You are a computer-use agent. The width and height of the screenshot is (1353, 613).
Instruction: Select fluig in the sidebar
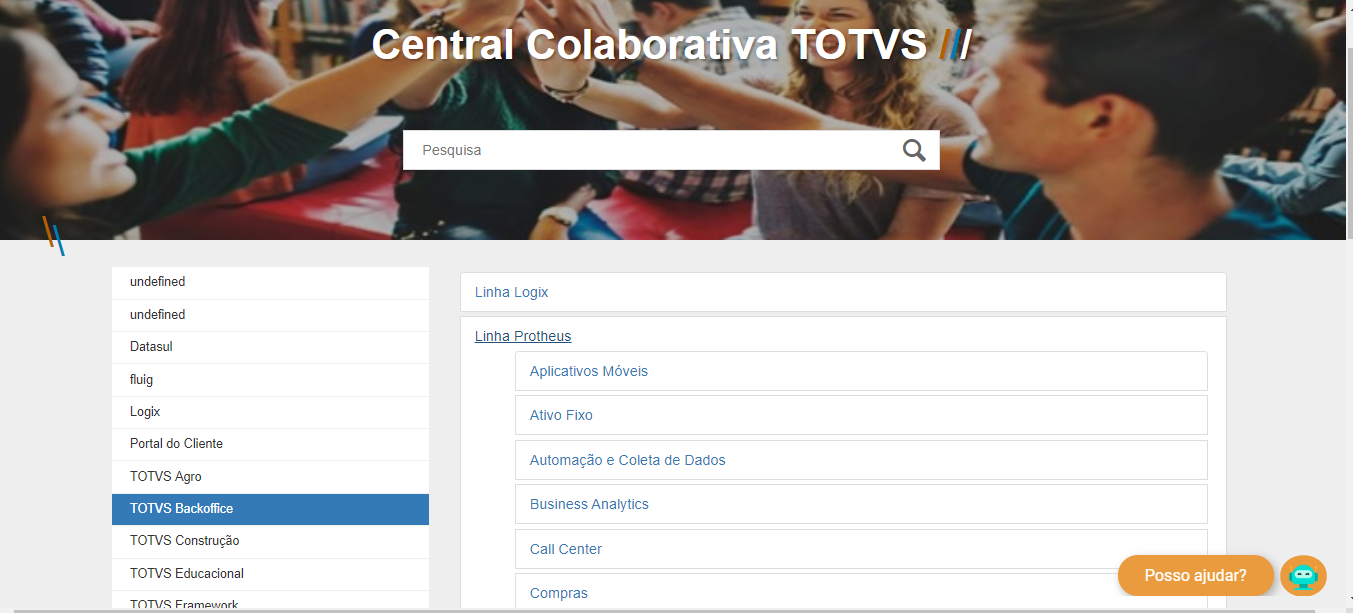coord(270,380)
